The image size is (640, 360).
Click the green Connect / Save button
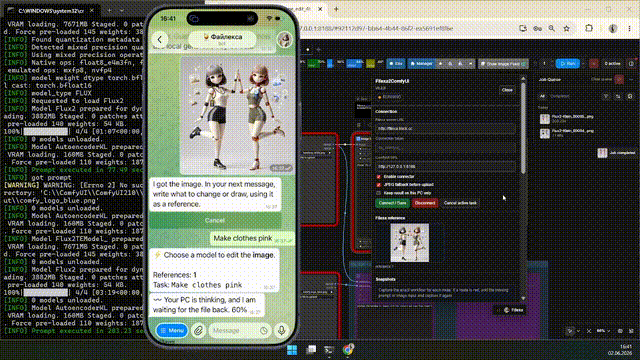392,203
